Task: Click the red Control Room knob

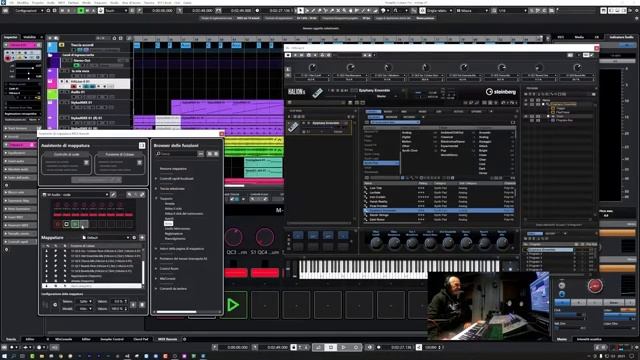Action: coord(595,286)
